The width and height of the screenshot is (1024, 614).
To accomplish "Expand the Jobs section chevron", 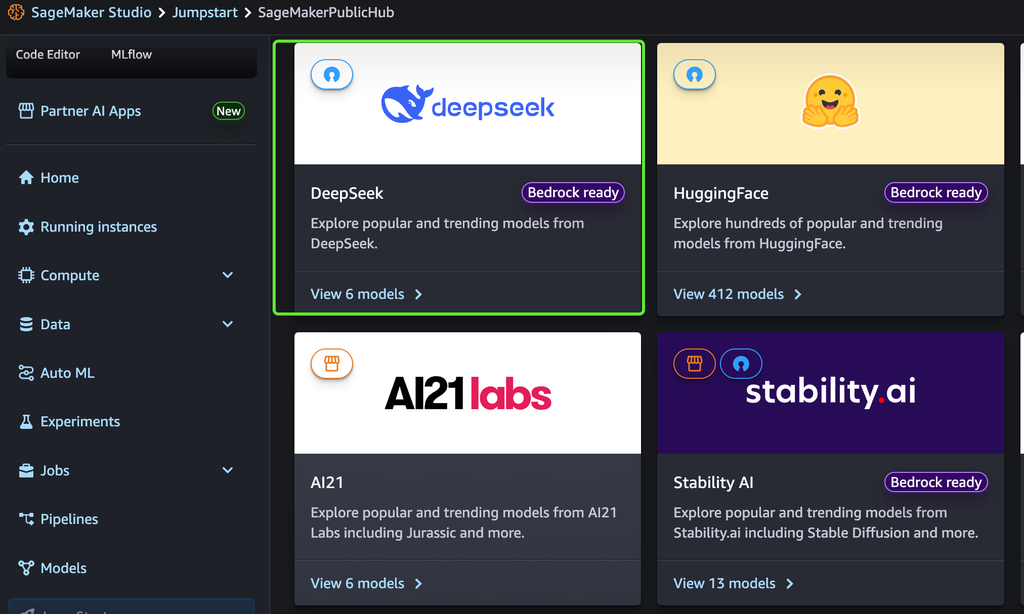I will click(x=227, y=470).
